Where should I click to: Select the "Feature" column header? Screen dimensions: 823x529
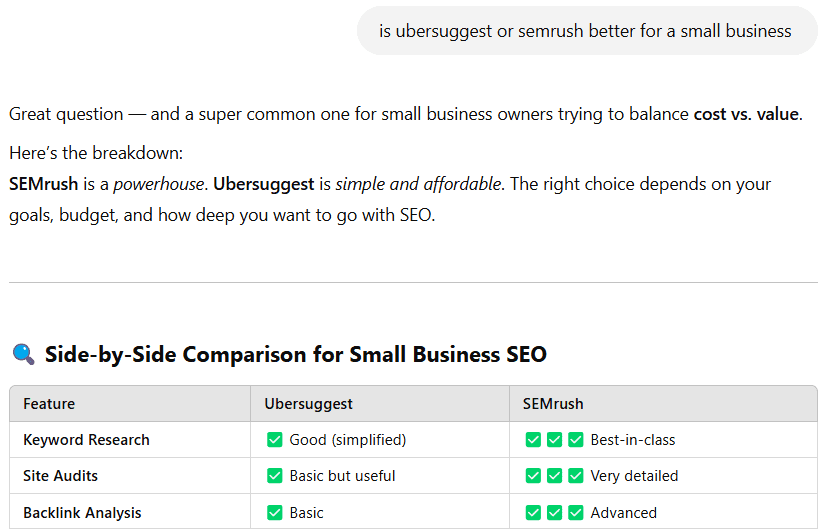[49, 404]
